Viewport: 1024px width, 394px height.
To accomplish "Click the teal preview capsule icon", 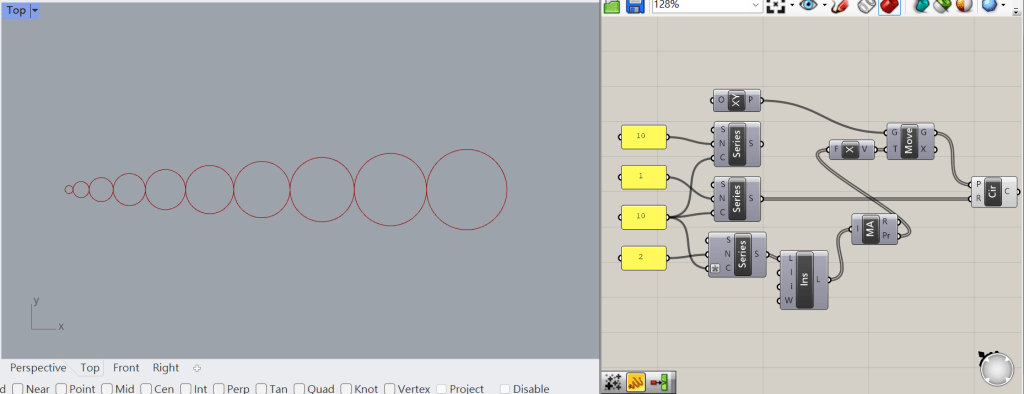I will pyautogui.click(x=921, y=7).
